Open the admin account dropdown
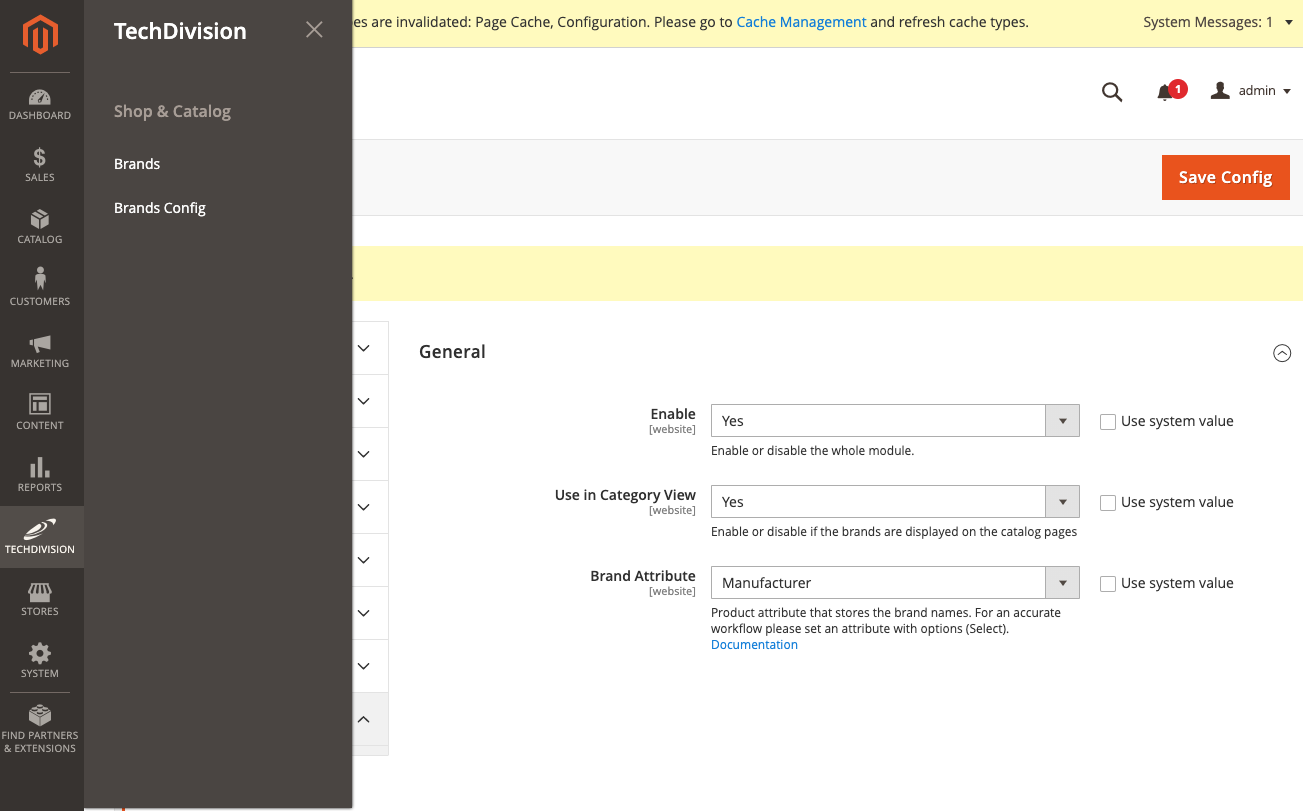The width and height of the screenshot is (1303, 811). pos(1251,91)
